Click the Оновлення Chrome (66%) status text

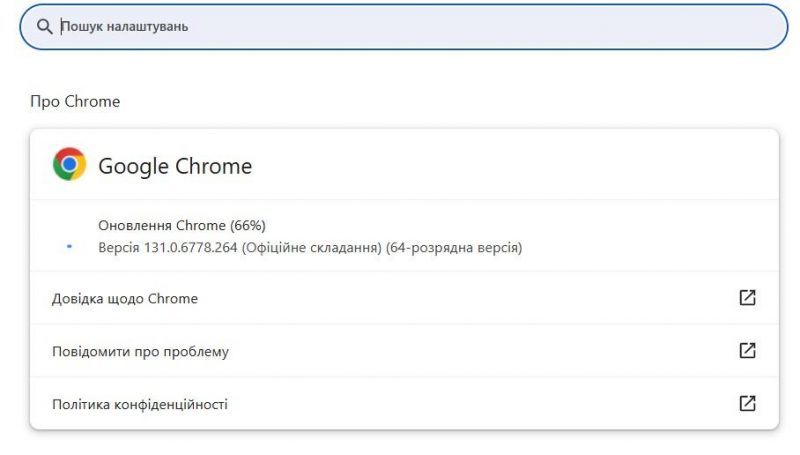(x=182, y=225)
